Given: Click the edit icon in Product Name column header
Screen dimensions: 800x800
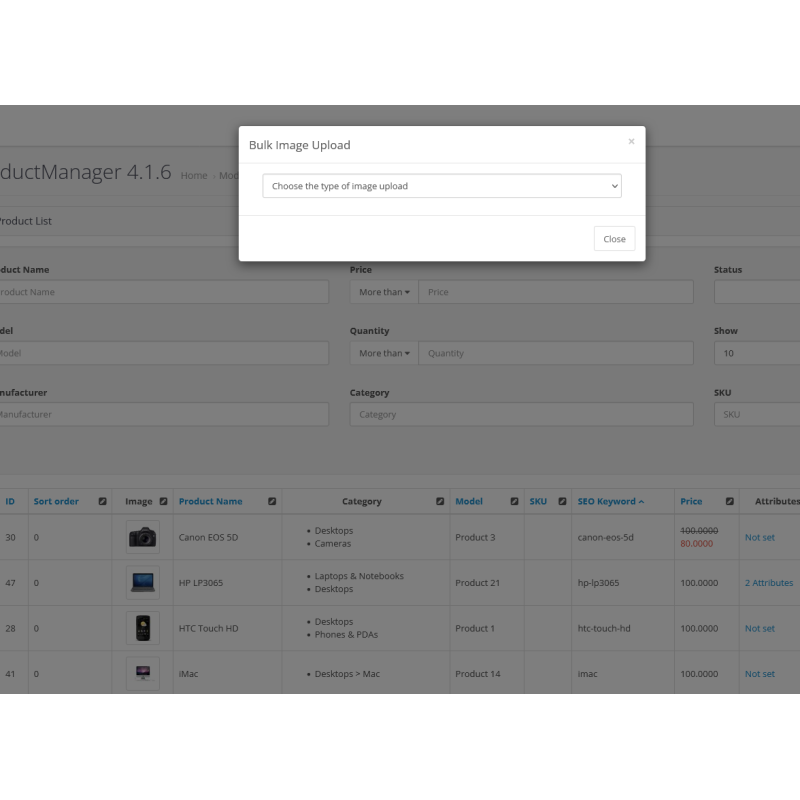Looking at the screenshot, I should [x=272, y=502].
